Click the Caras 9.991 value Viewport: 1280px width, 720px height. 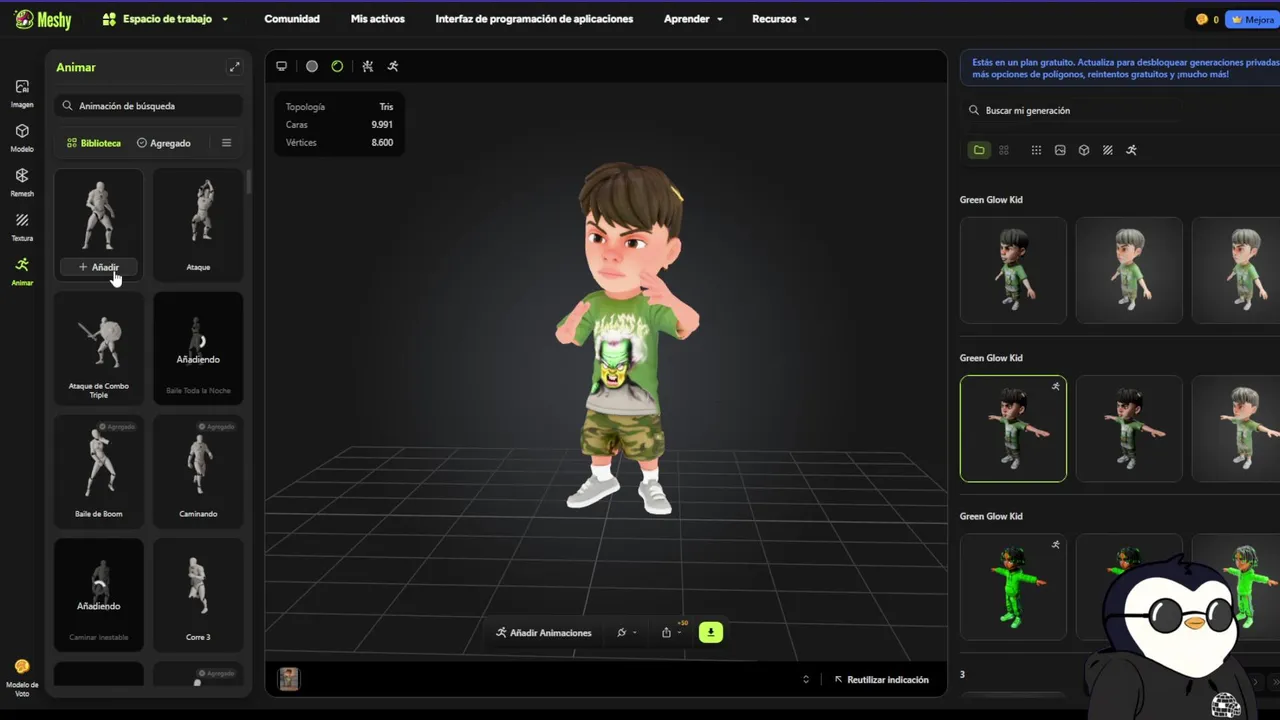(x=382, y=125)
